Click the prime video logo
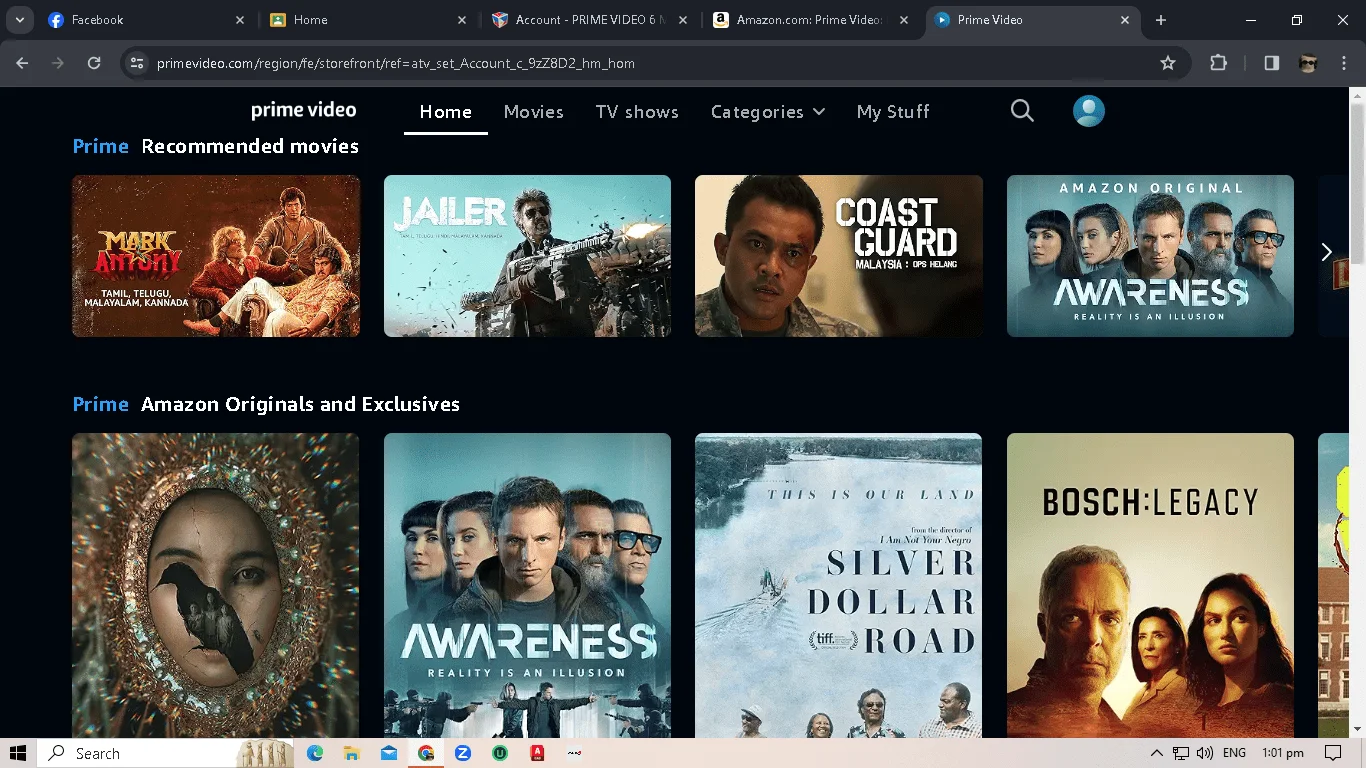Image resolution: width=1366 pixels, height=768 pixels. (x=303, y=110)
